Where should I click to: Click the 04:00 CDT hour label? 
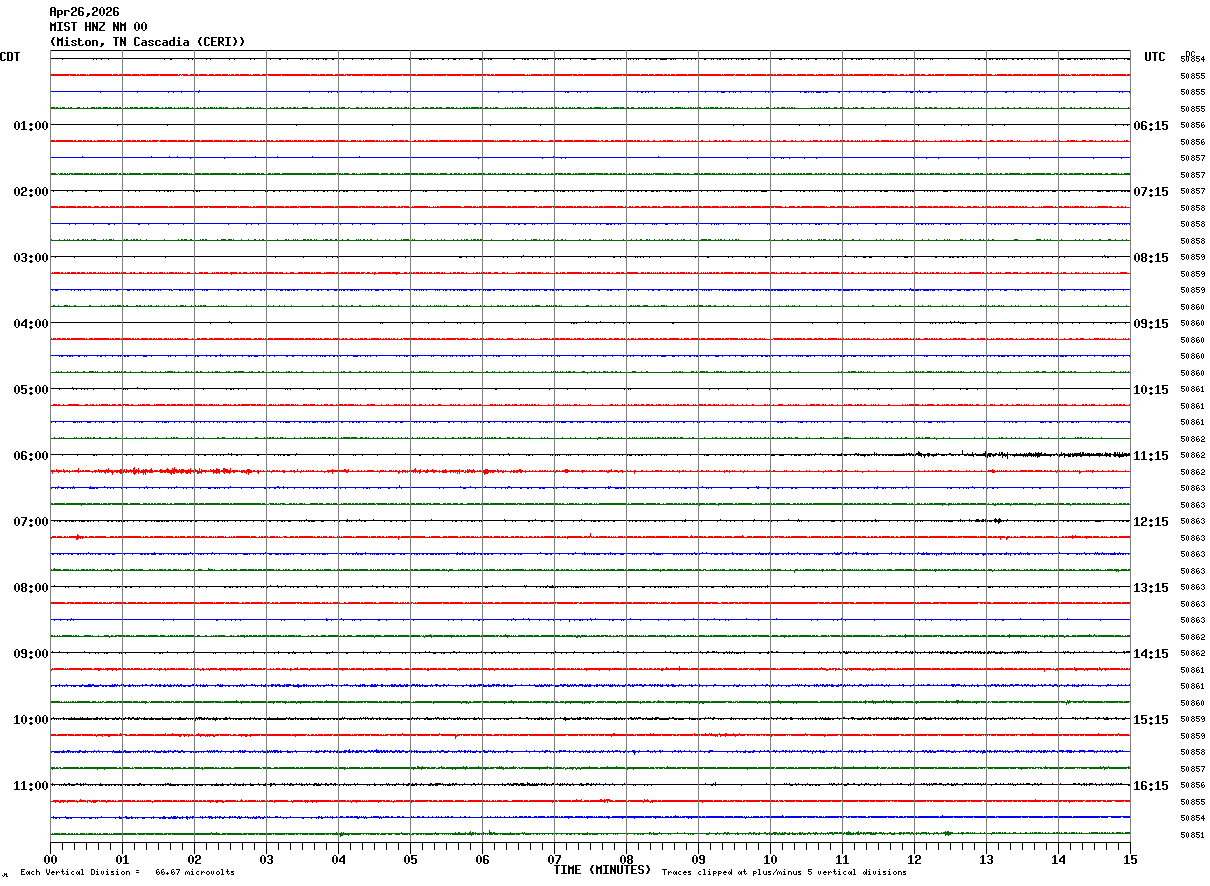(31, 324)
